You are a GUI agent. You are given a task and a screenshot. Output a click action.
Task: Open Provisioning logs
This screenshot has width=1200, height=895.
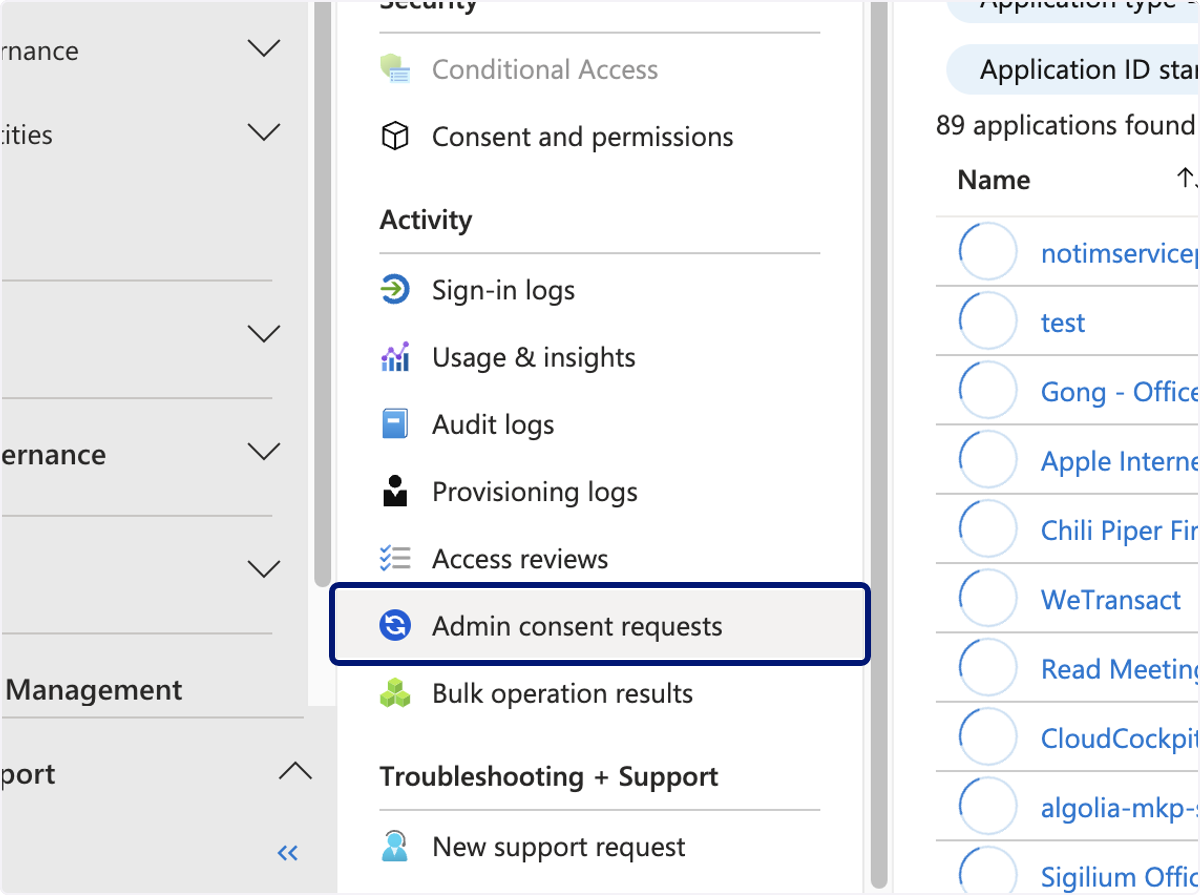(535, 491)
